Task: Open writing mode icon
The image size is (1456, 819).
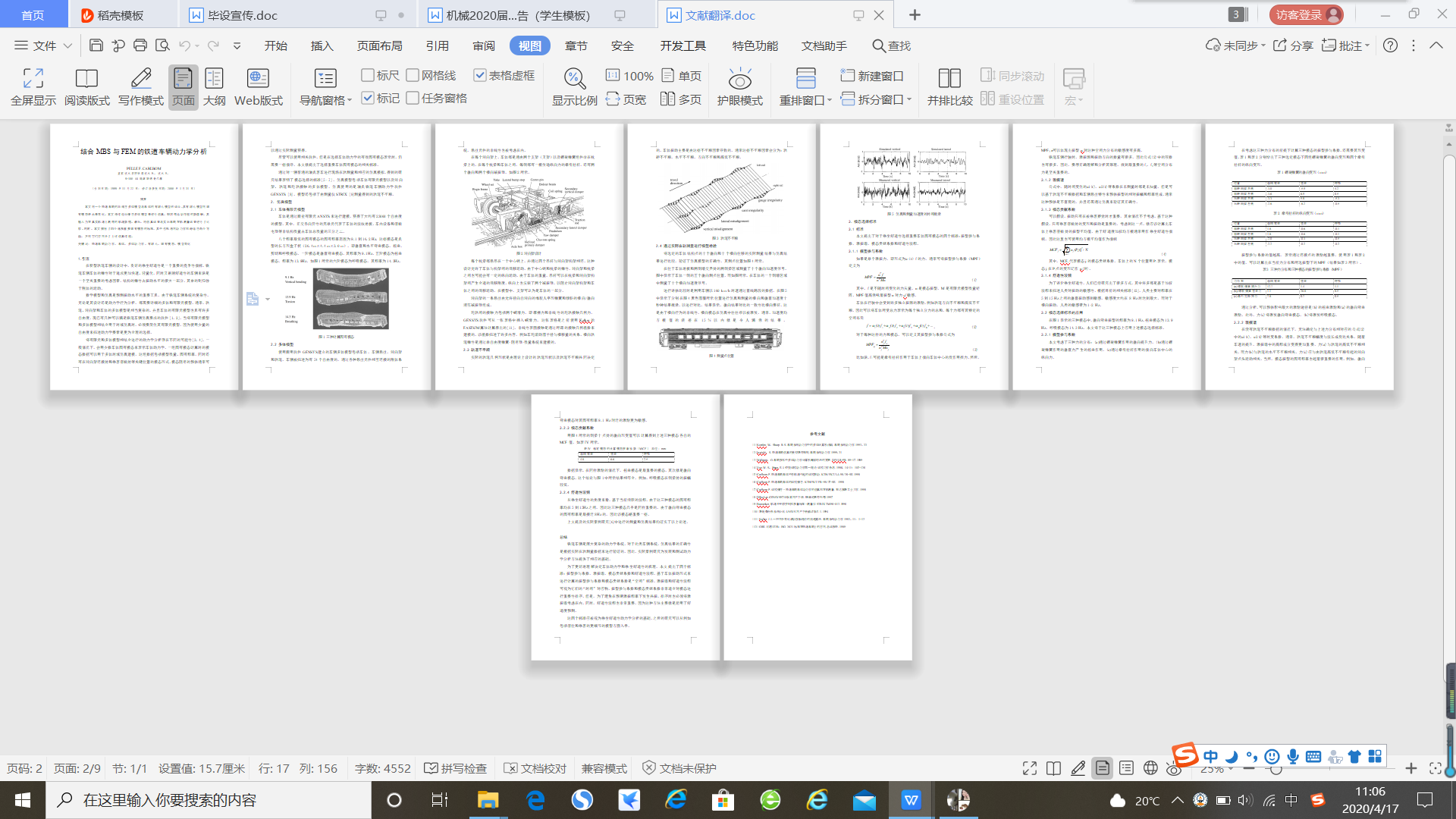Action: (140, 78)
